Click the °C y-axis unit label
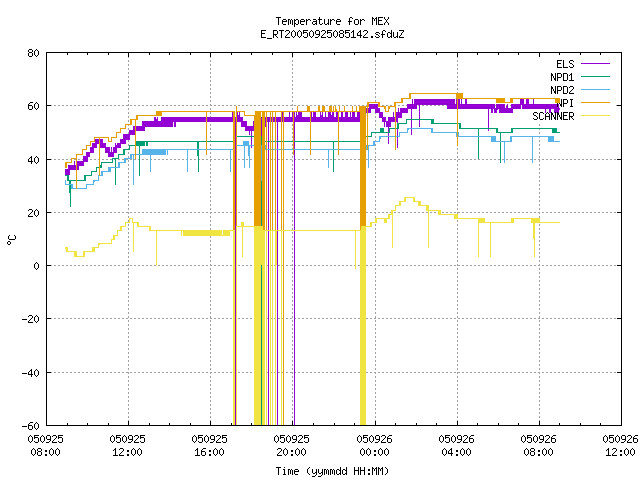This screenshot has width=640, height=480. click(x=11, y=240)
